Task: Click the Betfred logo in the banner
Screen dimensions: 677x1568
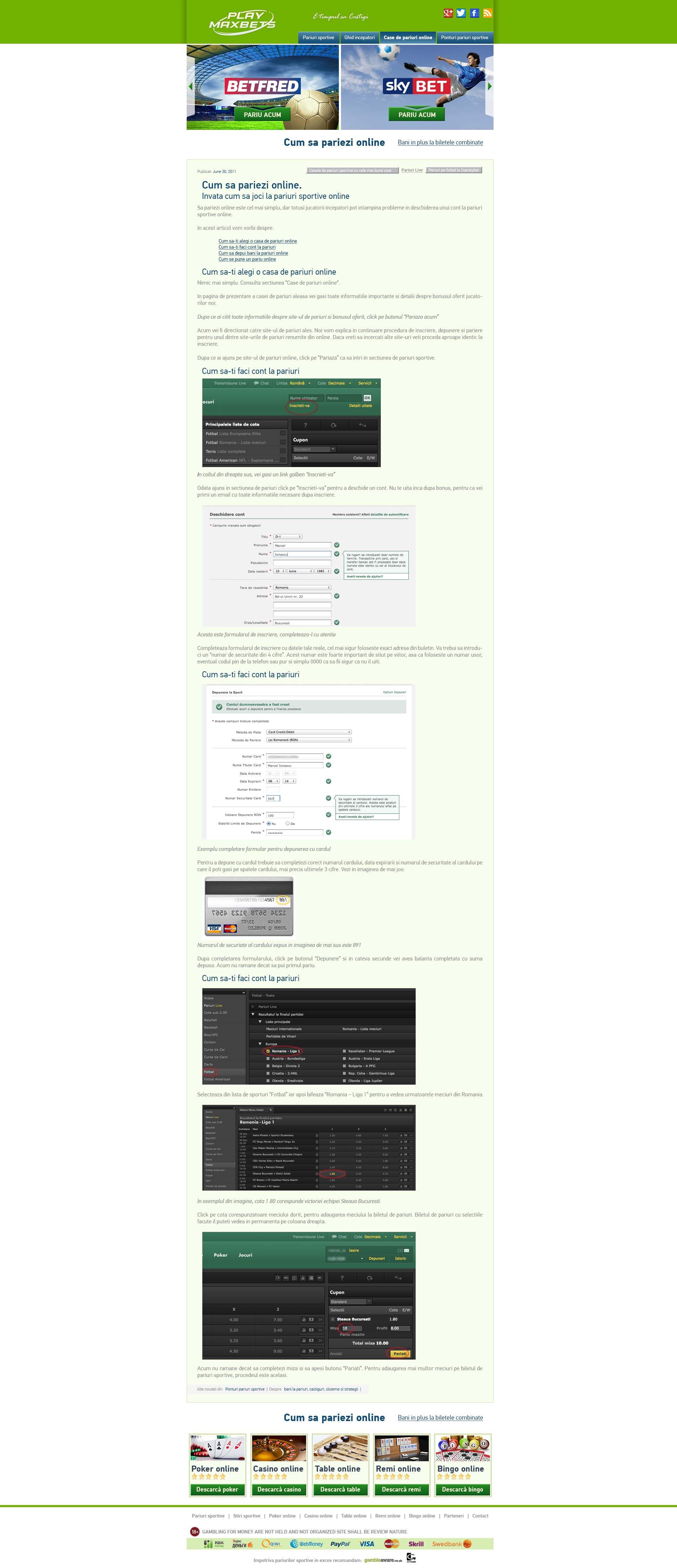Action: point(263,86)
